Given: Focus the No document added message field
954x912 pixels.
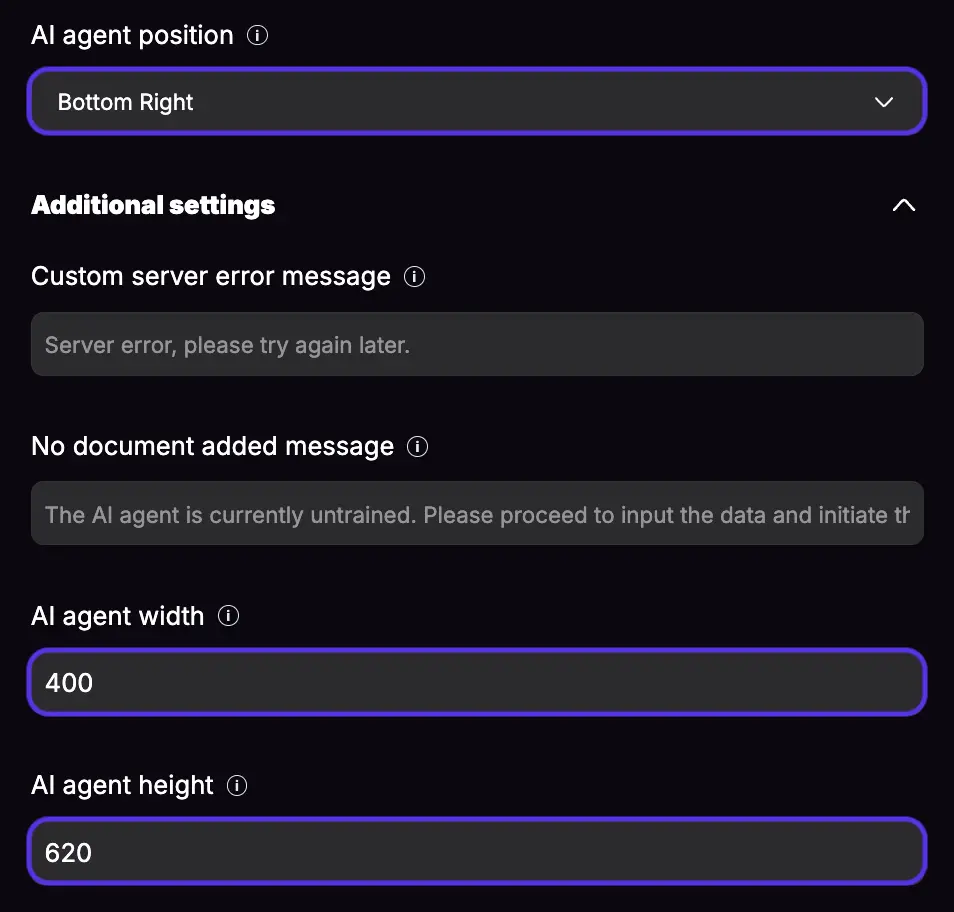Looking at the screenshot, I should point(477,513).
